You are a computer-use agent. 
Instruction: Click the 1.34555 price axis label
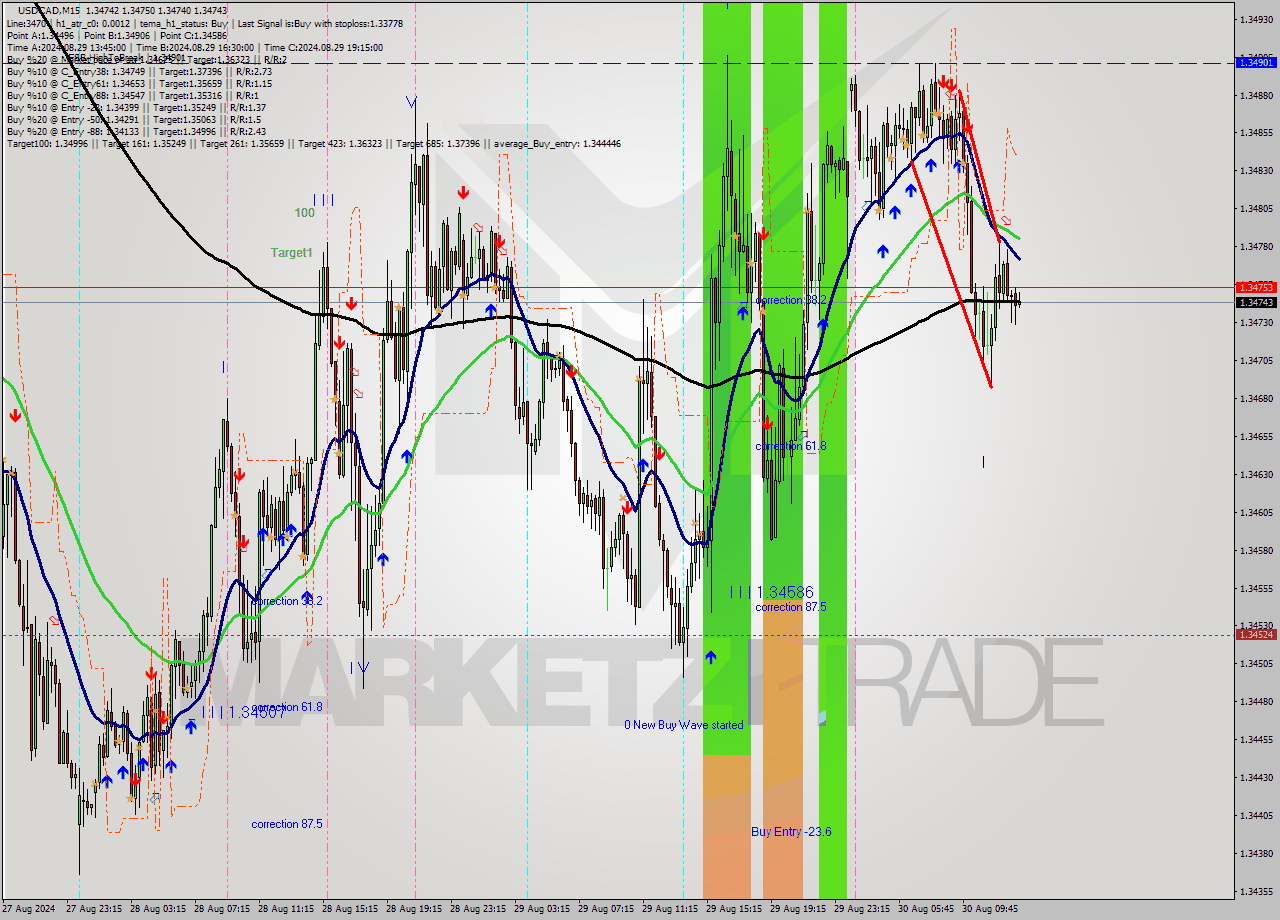[x=1256, y=588]
